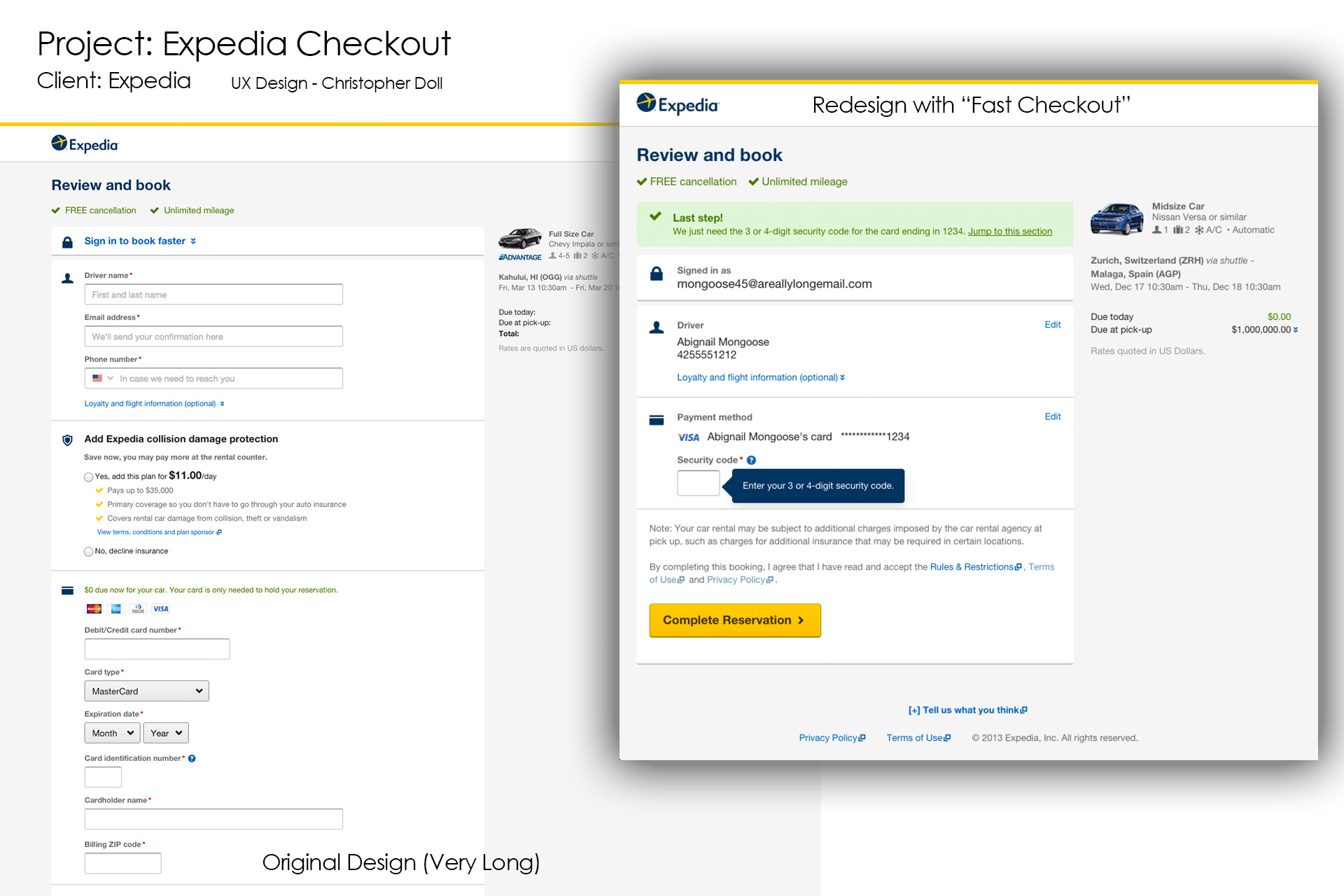Click the shield icon for collision damage protection

[67, 440]
